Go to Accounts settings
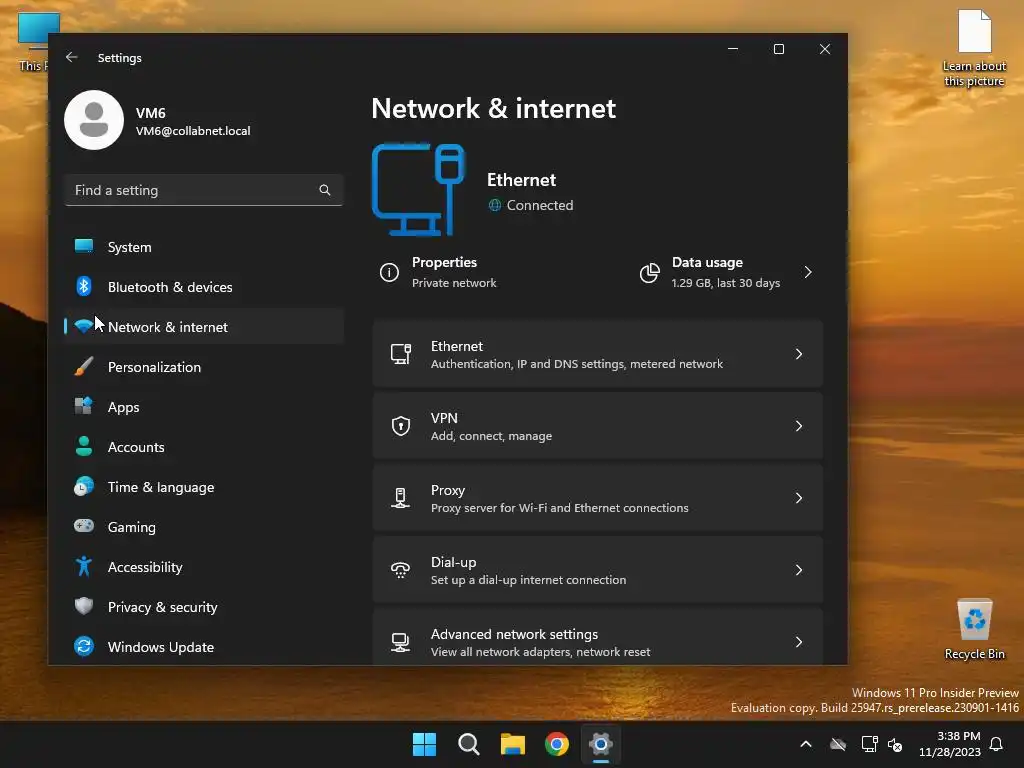Screen dimensions: 1024x768 [204, 447]
